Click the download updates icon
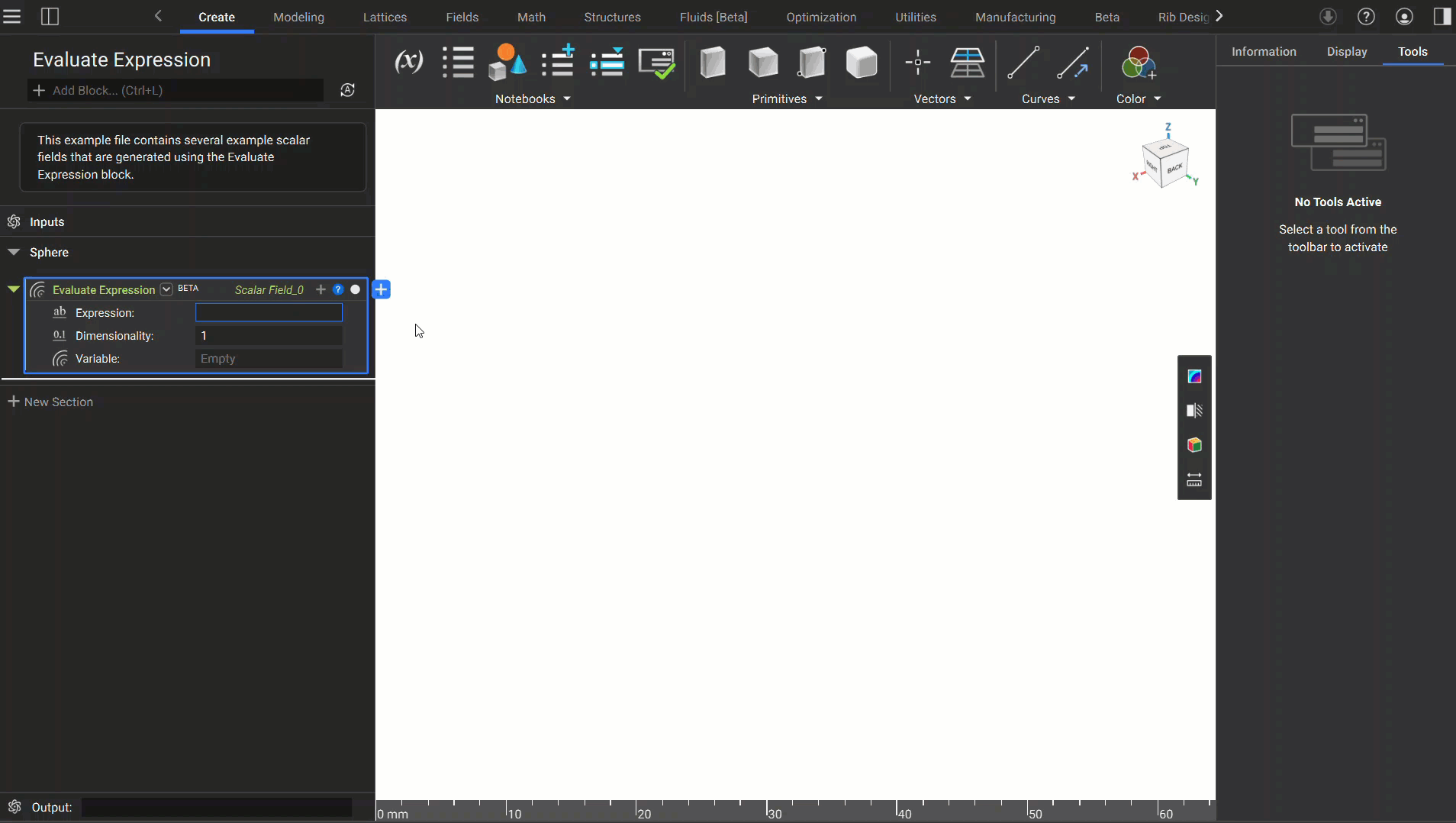The width and height of the screenshot is (1456, 823). click(x=1328, y=16)
